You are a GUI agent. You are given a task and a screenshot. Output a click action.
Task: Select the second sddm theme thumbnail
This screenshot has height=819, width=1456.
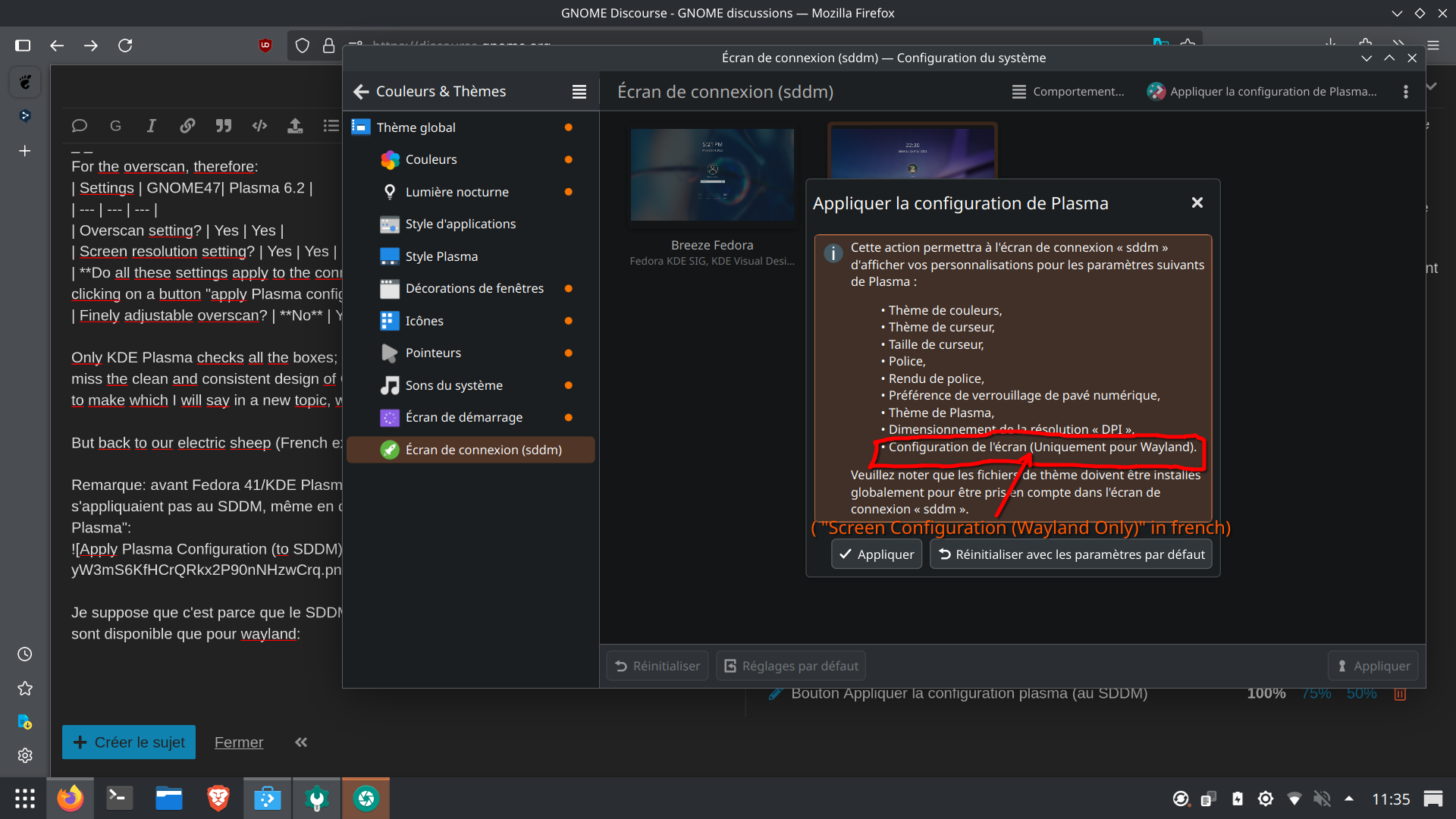tap(912, 152)
